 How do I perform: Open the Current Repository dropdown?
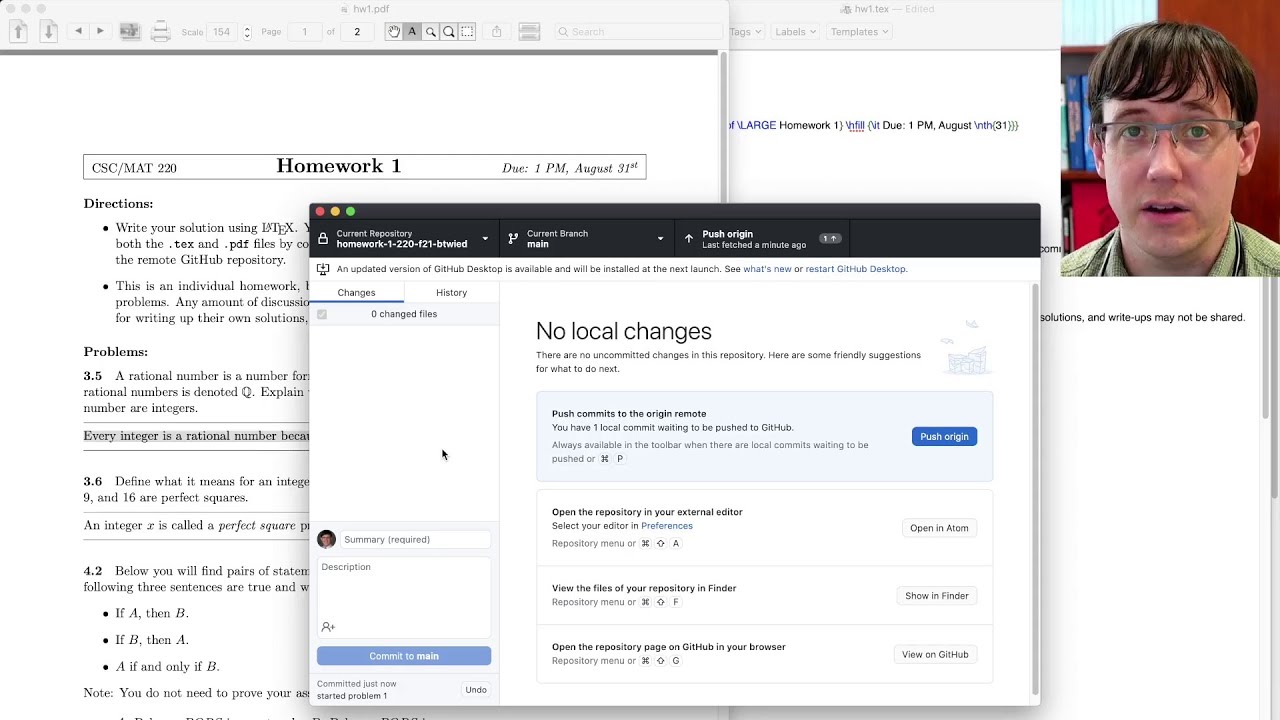pyautogui.click(x=404, y=239)
